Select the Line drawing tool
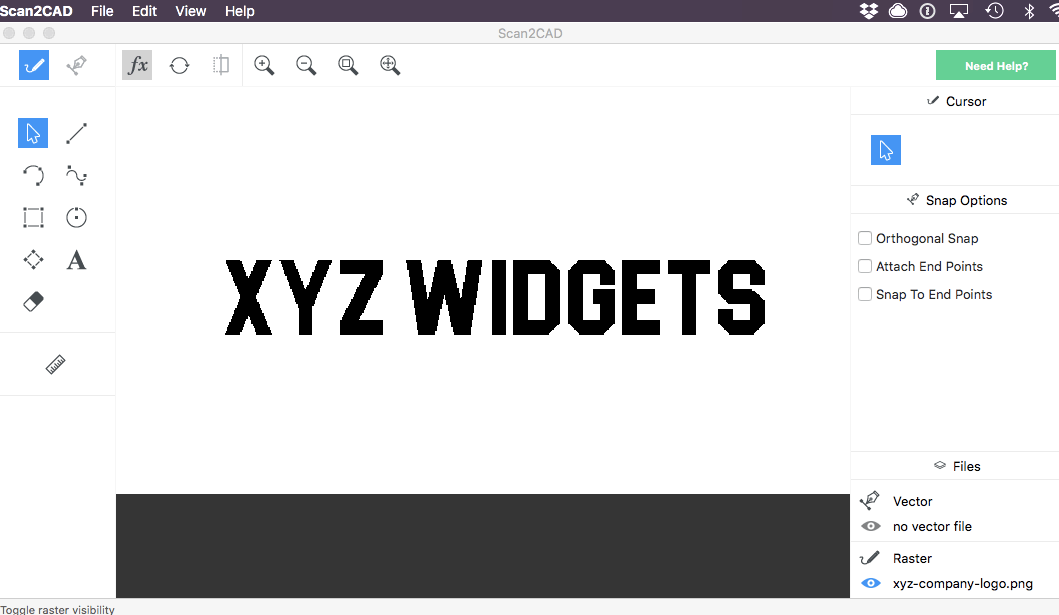The height and width of the screenshot is (615, 1059). tap(76, 133)
